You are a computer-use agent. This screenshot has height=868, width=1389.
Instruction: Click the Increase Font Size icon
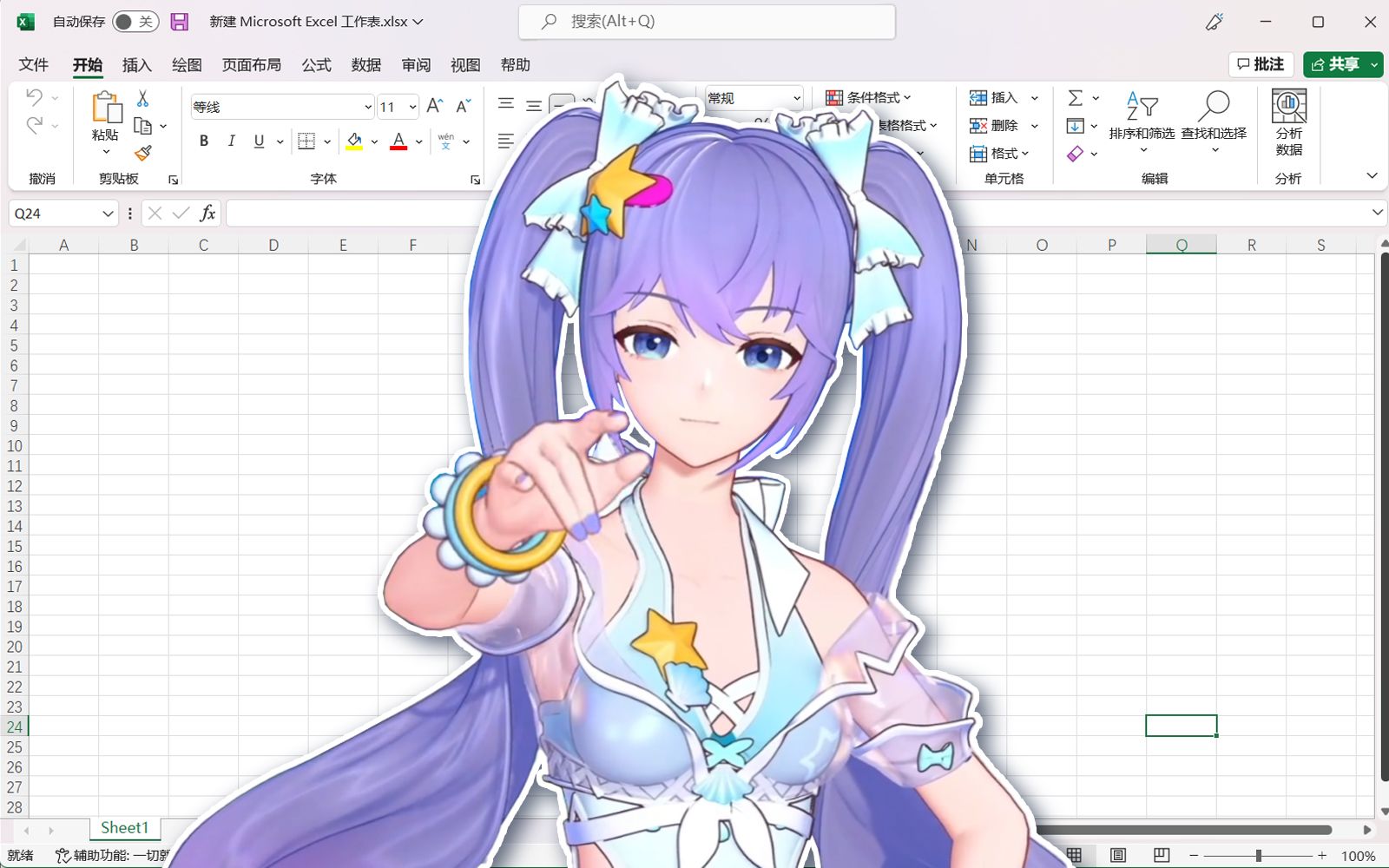435,106
